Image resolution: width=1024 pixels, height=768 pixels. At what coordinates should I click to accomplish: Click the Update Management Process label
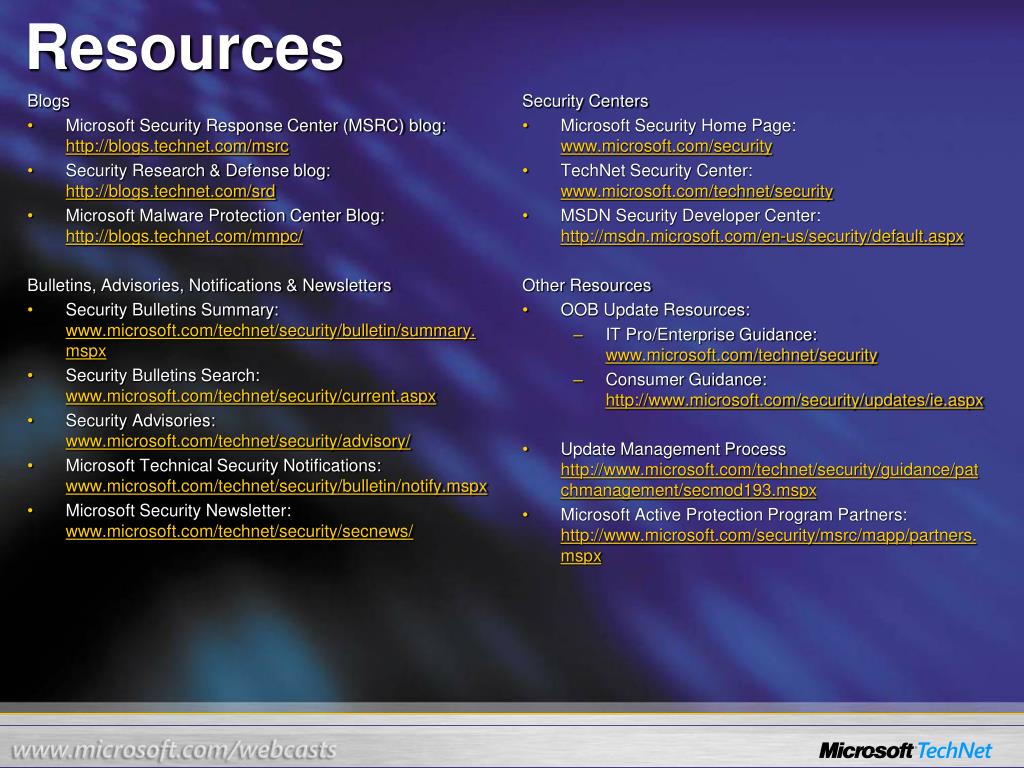coord(673,449)
